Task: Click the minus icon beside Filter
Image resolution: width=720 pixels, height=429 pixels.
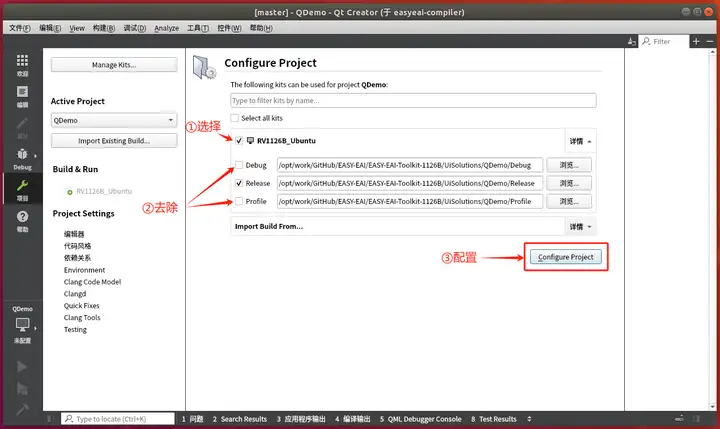Action: pyautogui.click(x=709, y=41)
